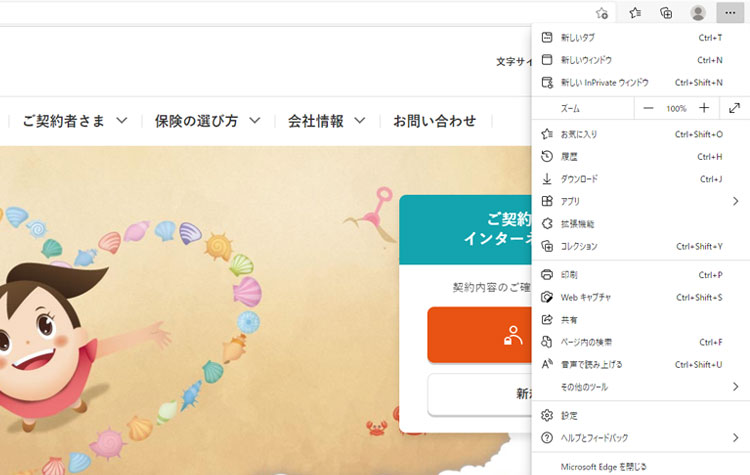Click the 拡張機能 extensions menu item

click(x=577, y=224)
